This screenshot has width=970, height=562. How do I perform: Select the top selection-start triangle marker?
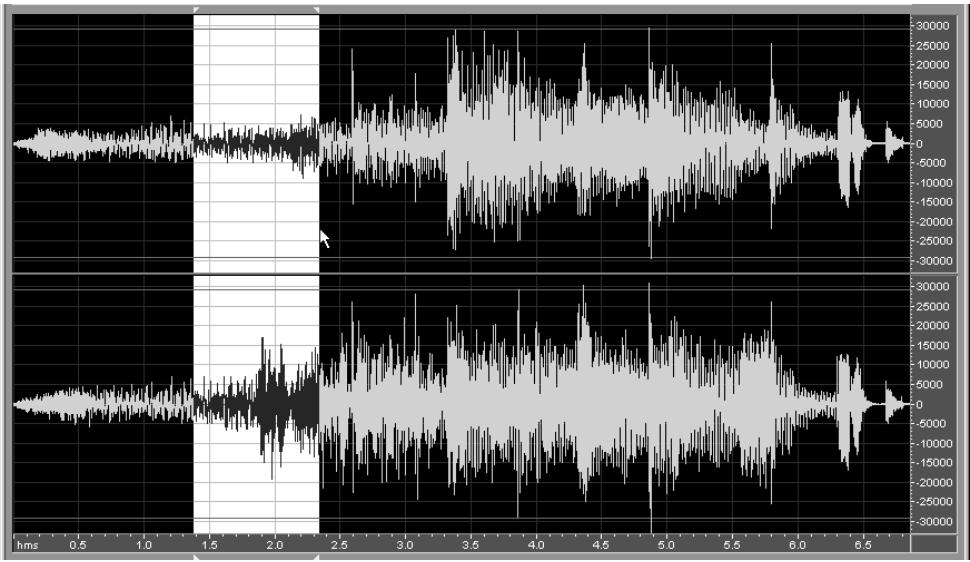coord(196,10)
